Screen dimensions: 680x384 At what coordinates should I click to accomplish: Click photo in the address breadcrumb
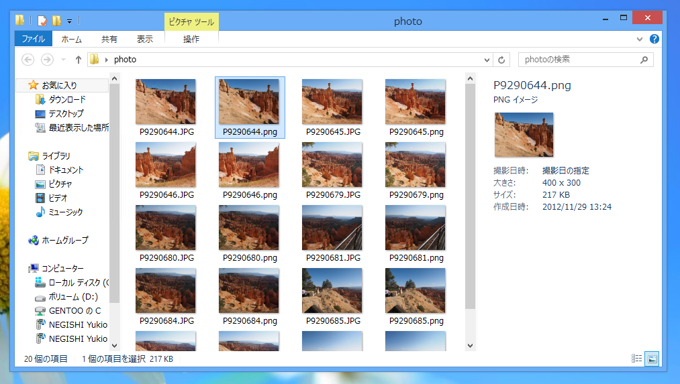coord(125,59)
